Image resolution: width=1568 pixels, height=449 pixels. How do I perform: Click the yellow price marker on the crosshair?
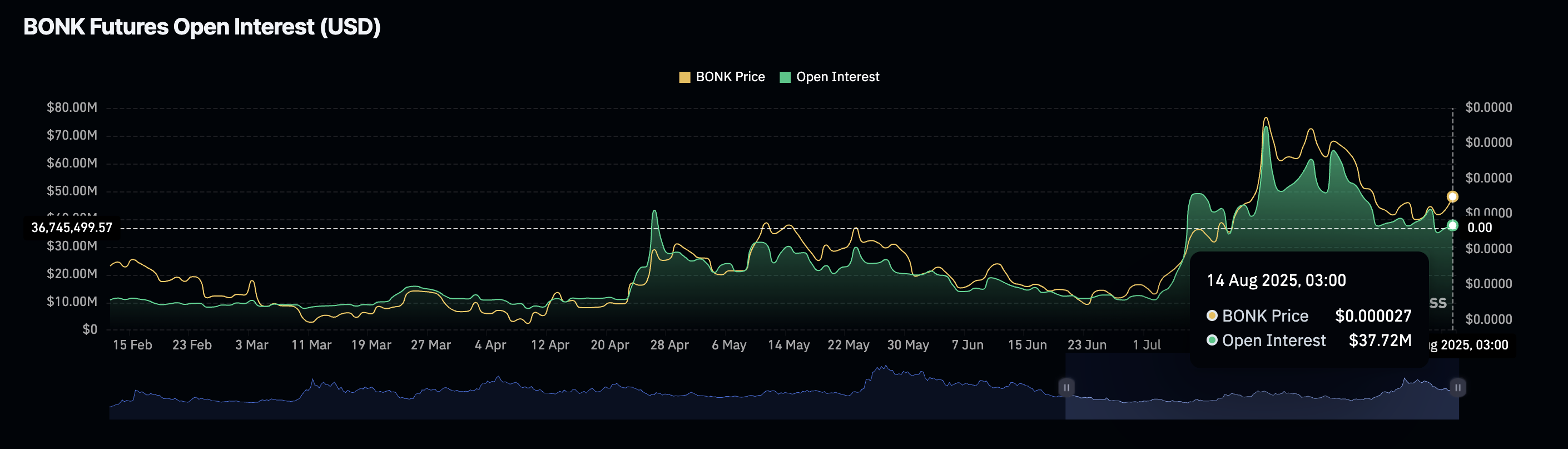tap(1452, 197)
